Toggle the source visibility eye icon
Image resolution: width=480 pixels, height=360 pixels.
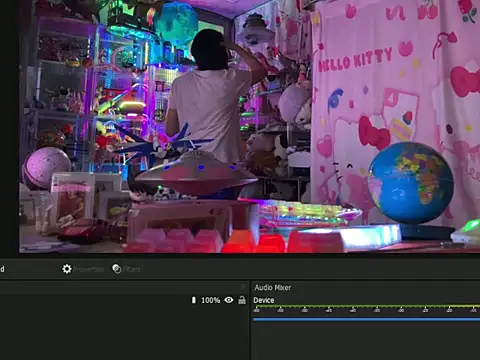click(229, 300)
